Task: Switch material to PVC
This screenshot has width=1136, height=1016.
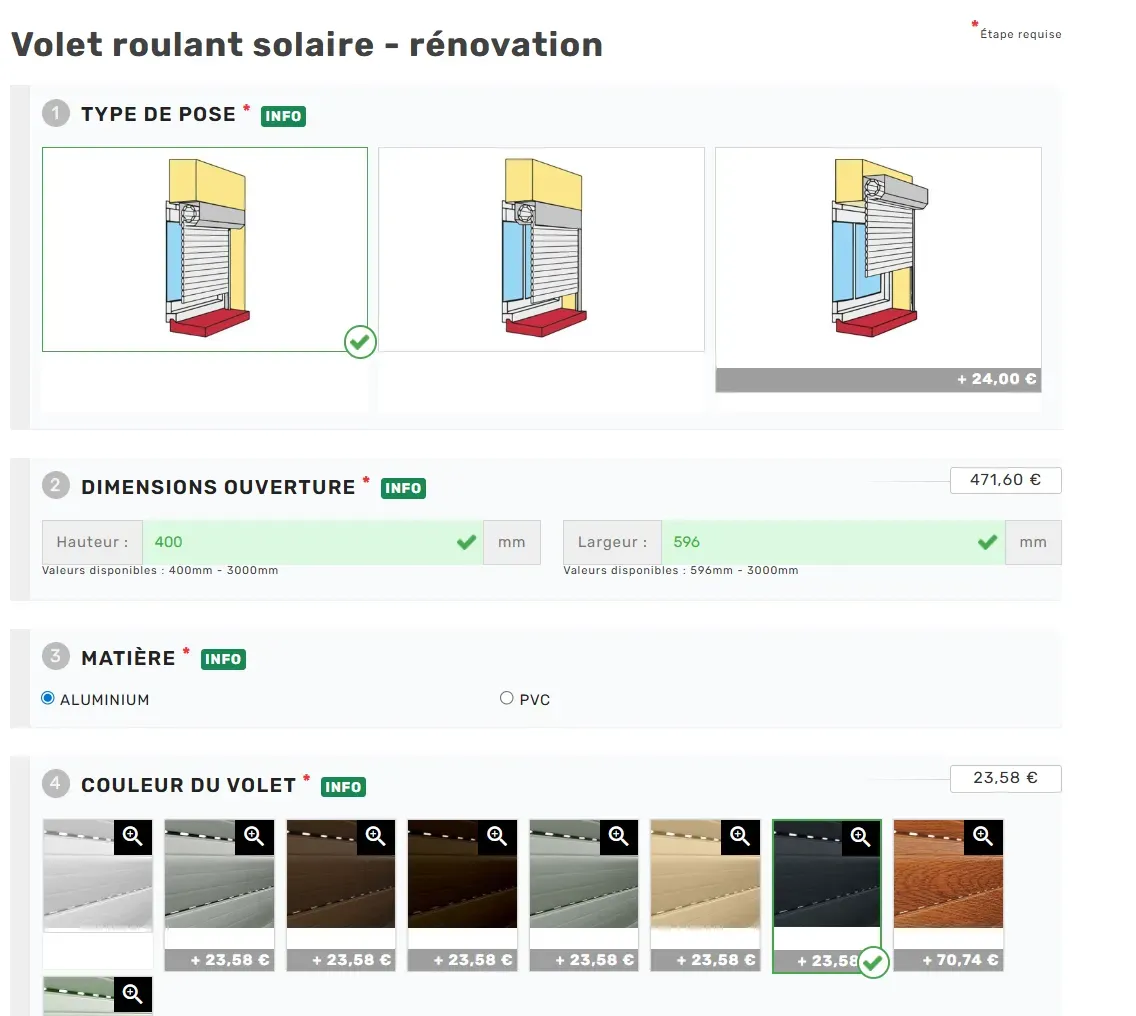Action: (x=506, y=698)
